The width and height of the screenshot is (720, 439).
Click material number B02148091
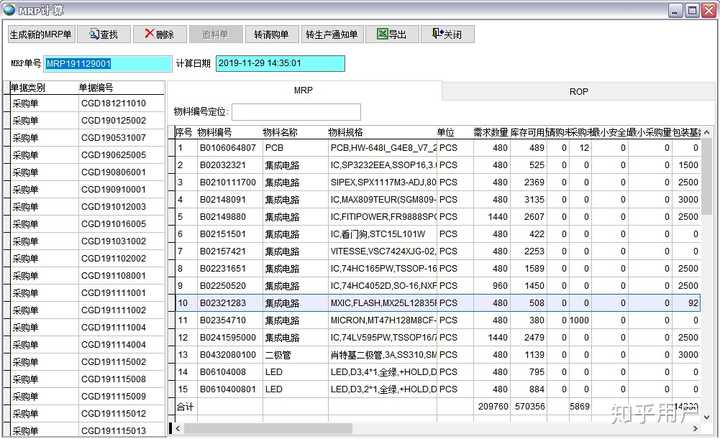tap(223, 199)
